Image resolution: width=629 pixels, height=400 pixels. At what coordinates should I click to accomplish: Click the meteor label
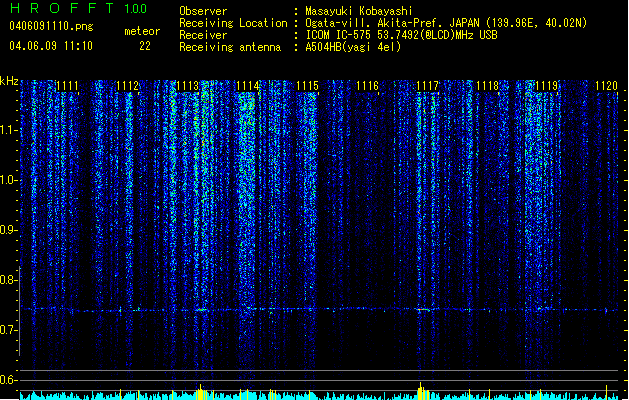(142, 31)
